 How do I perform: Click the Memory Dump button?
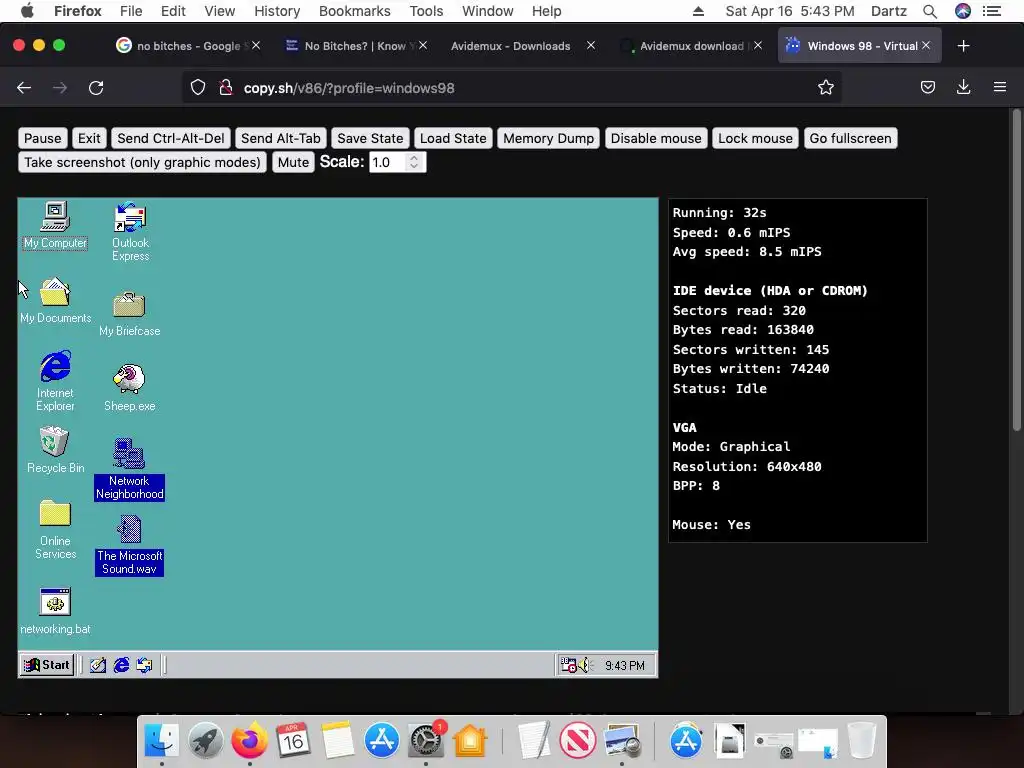[549, 138]
